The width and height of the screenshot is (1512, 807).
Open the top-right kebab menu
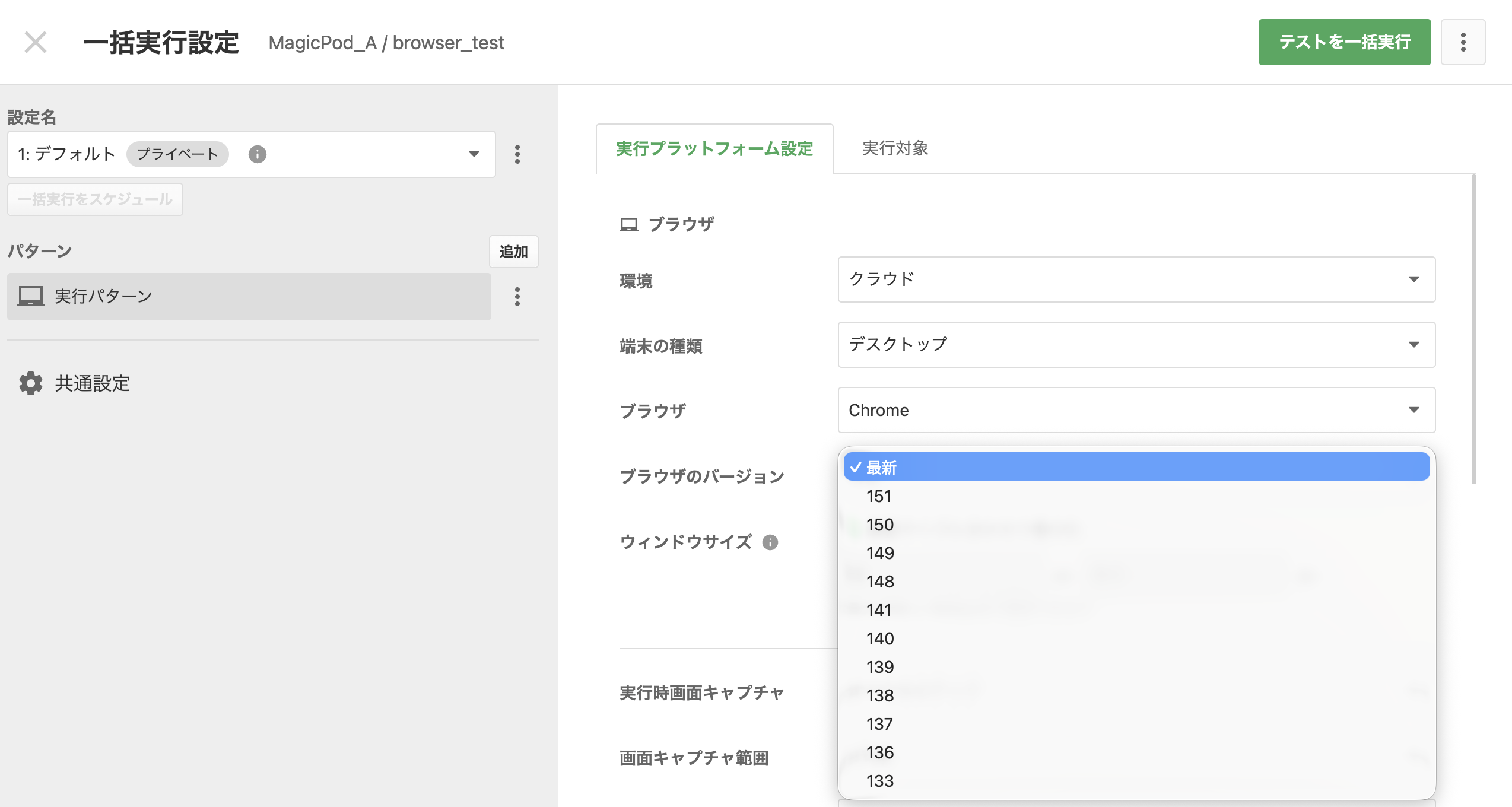(x=1463, y=42)
